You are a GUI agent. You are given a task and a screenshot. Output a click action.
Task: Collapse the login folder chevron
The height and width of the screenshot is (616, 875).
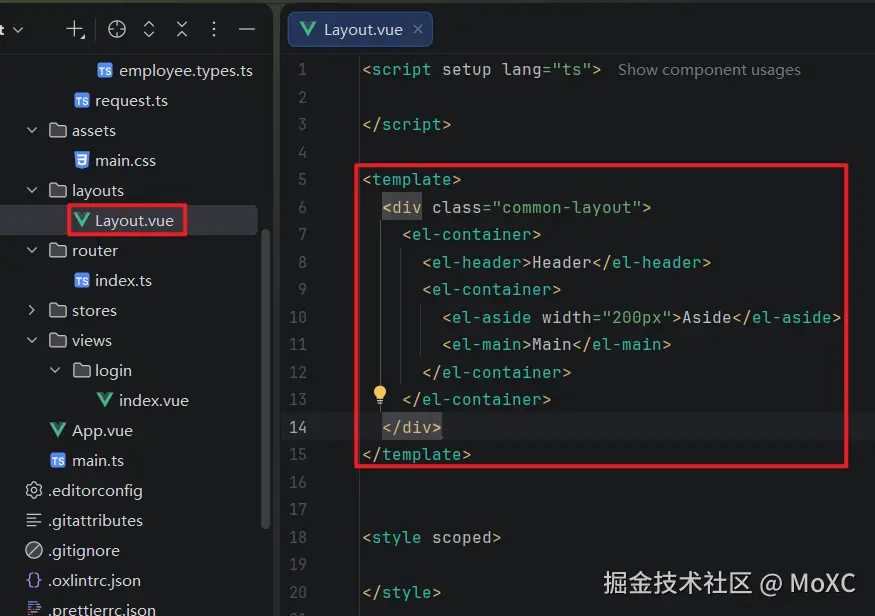[x=55, y=370]
